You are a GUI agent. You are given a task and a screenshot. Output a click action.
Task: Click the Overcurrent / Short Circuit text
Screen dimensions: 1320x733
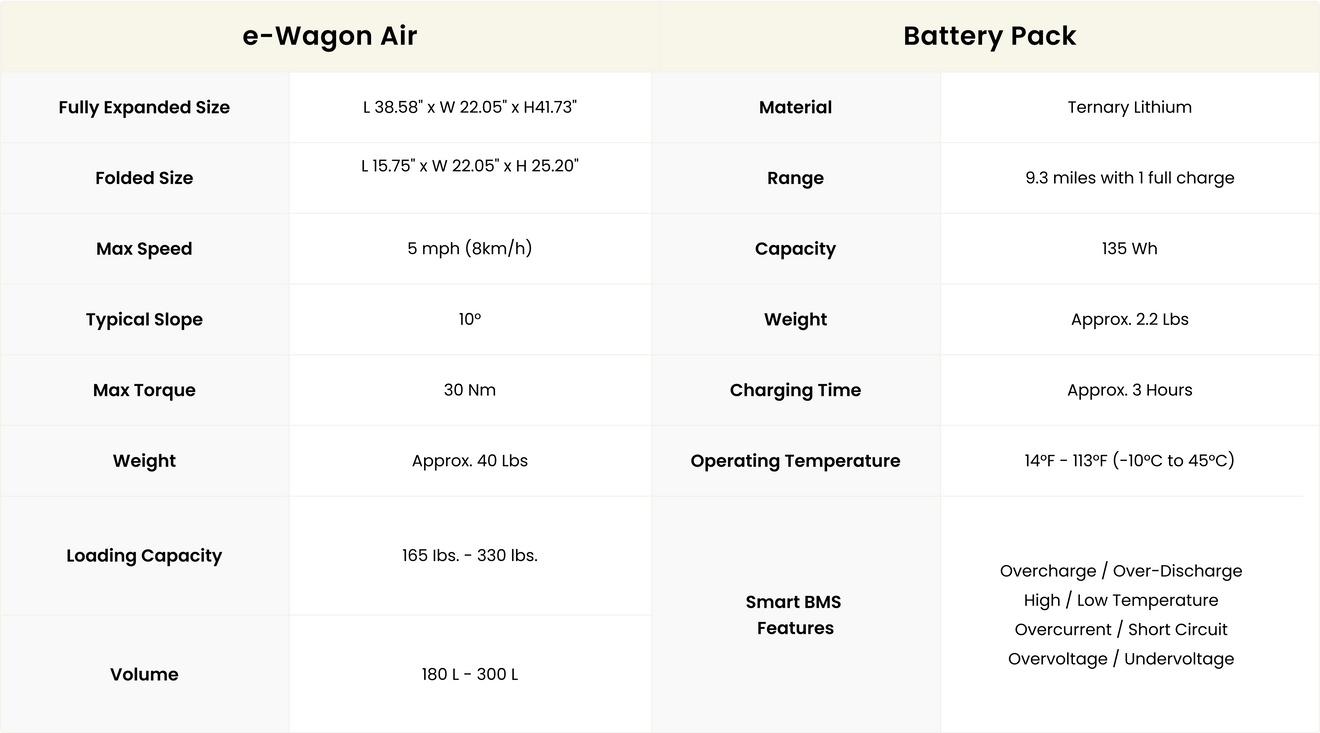[1120, 630]
